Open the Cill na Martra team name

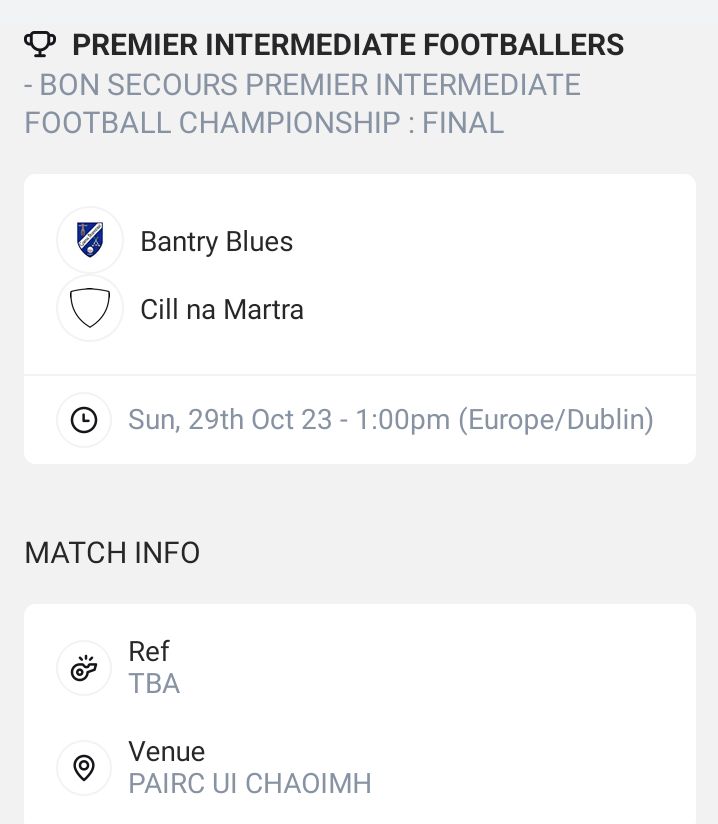tap(222, 310)
